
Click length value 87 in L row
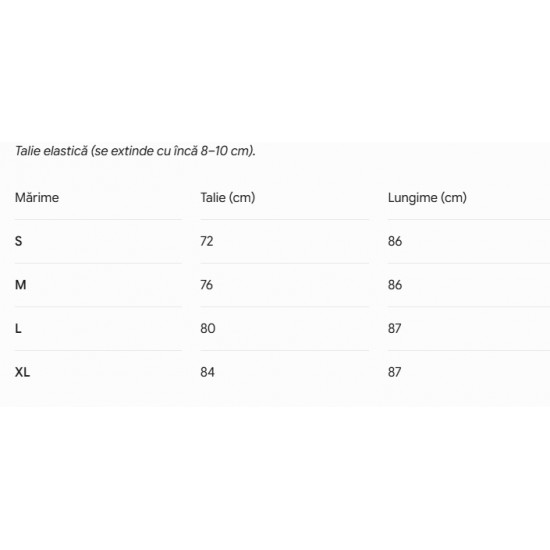pos(394,329)
